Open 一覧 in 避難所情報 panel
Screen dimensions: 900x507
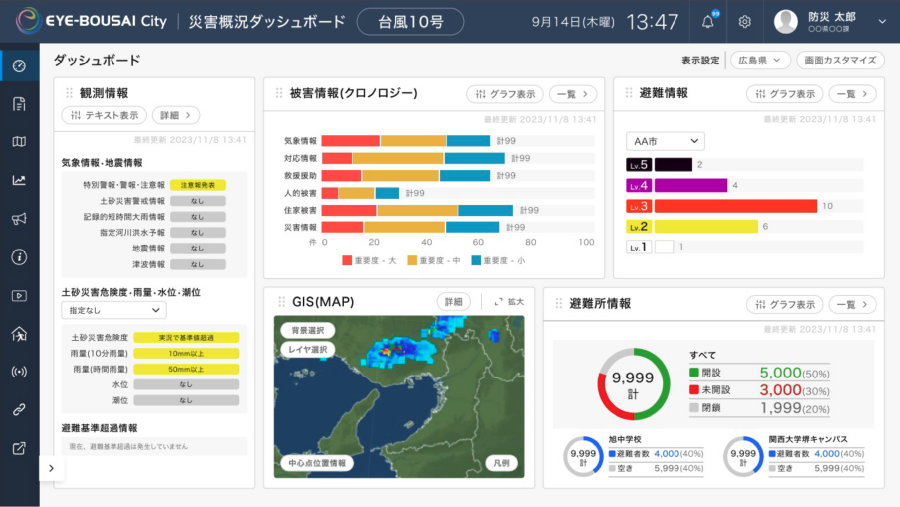pos(852,305)
